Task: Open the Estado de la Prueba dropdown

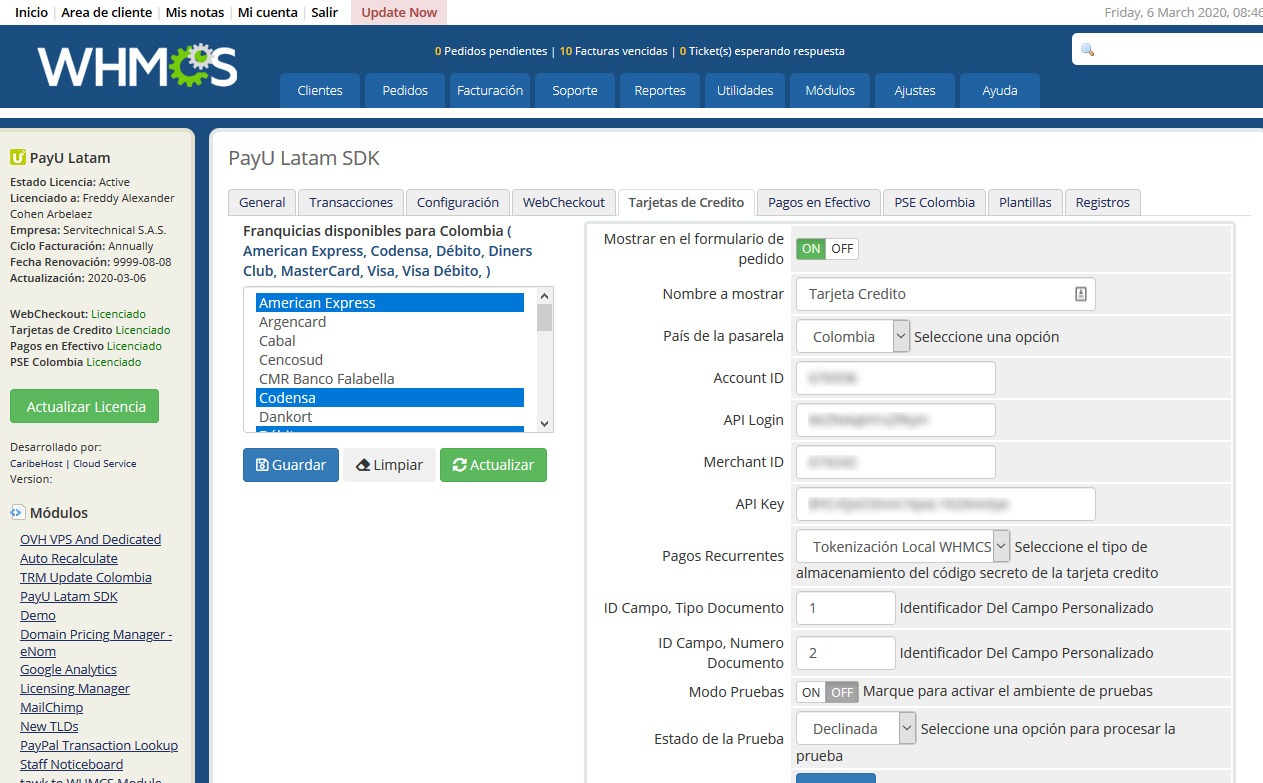Action: 856,728
